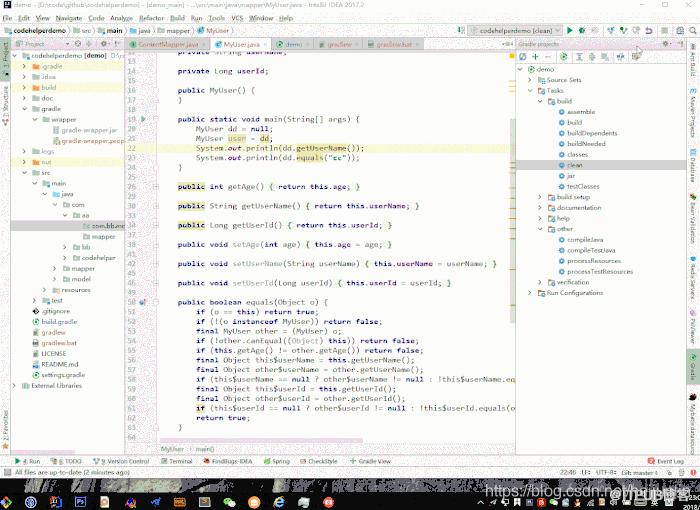Open Photoshop from the taskbar
Image resolution: width=700 pixels, height=510 pixels.
[80, 502]
